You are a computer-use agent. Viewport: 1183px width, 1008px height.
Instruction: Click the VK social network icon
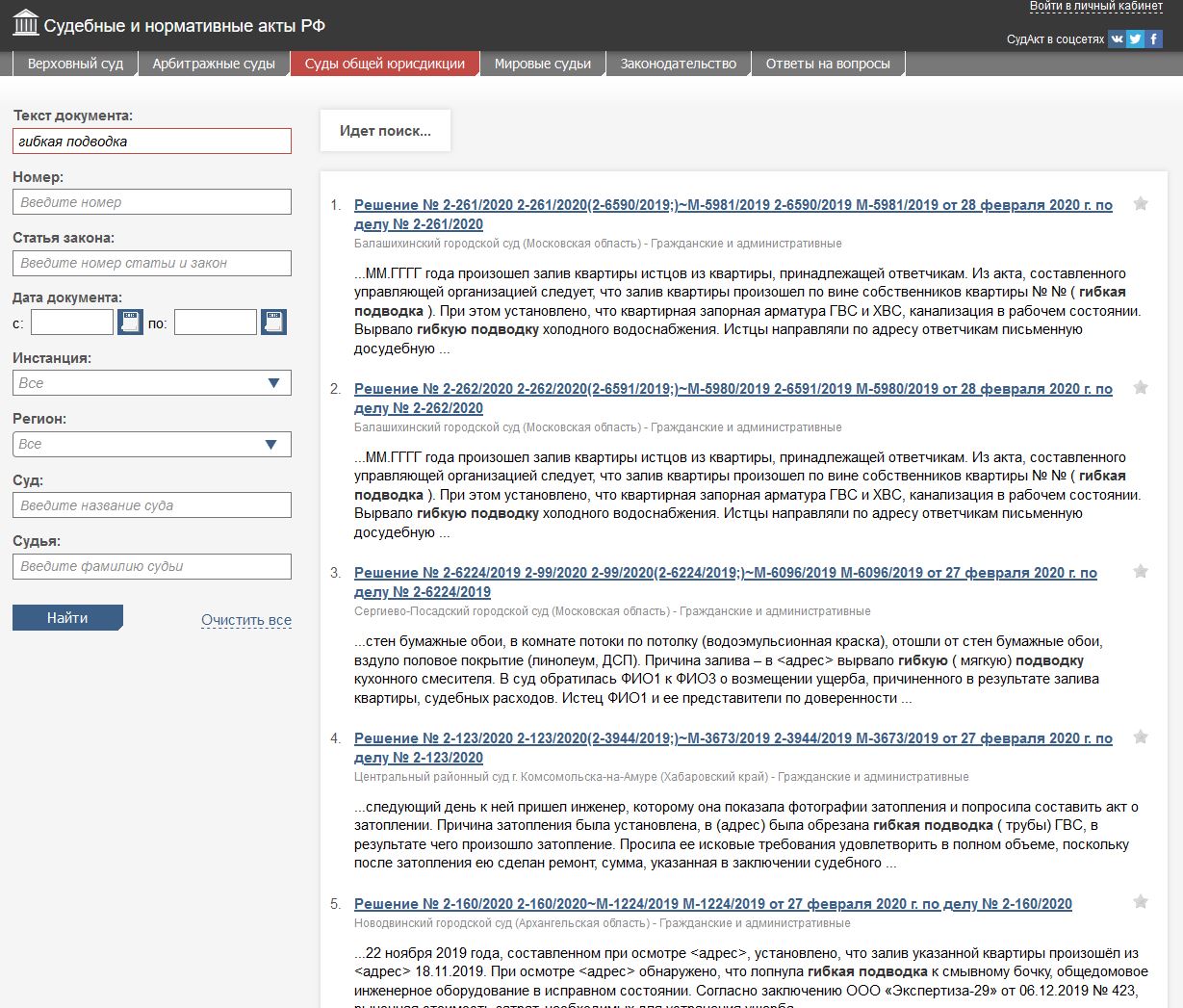pyautogui.click(x=1117, y=39)
